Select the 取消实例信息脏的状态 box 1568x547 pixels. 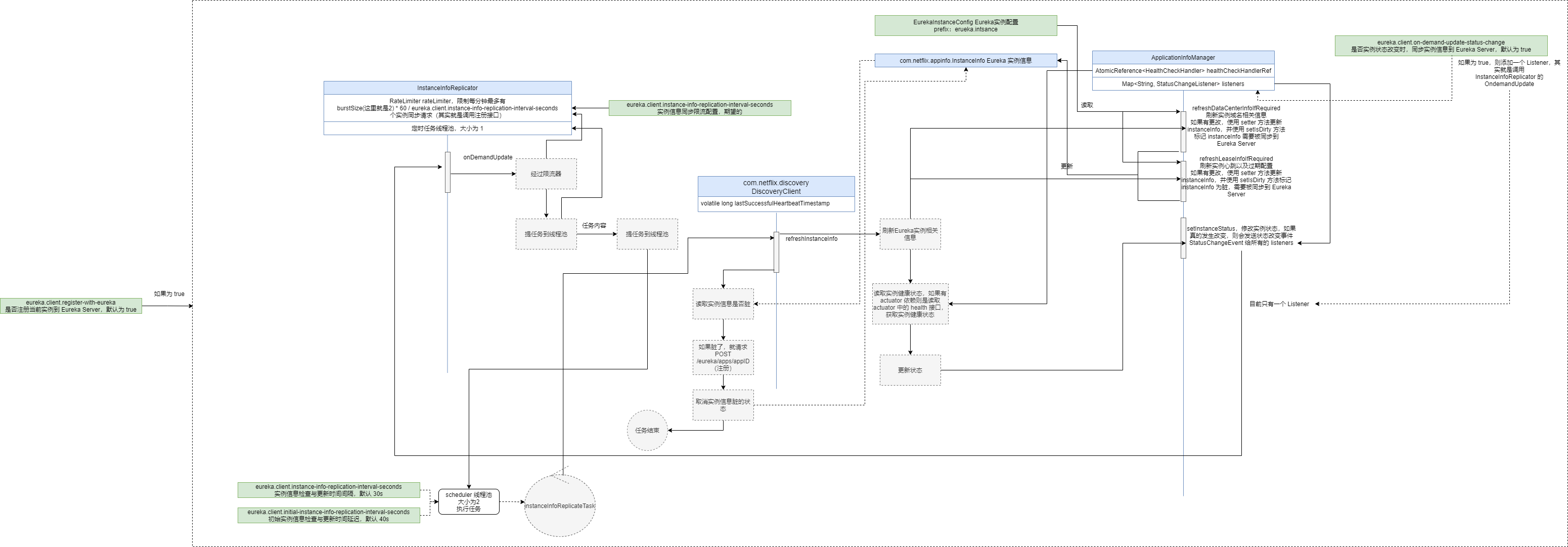point(723,405)
